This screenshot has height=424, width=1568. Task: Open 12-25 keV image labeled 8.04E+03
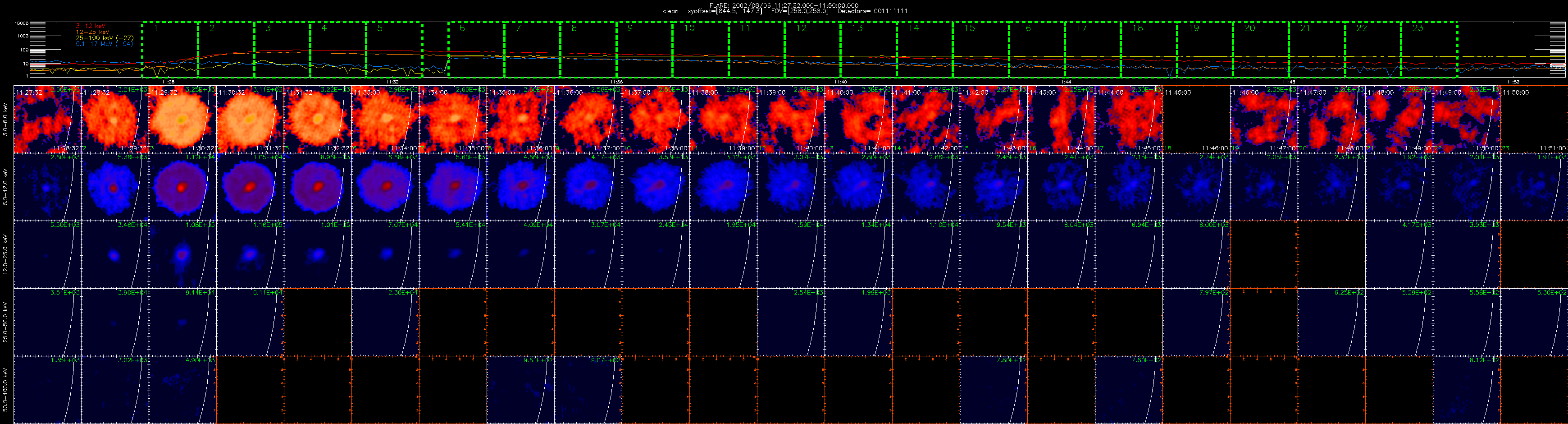click(x=1061, y=254)
